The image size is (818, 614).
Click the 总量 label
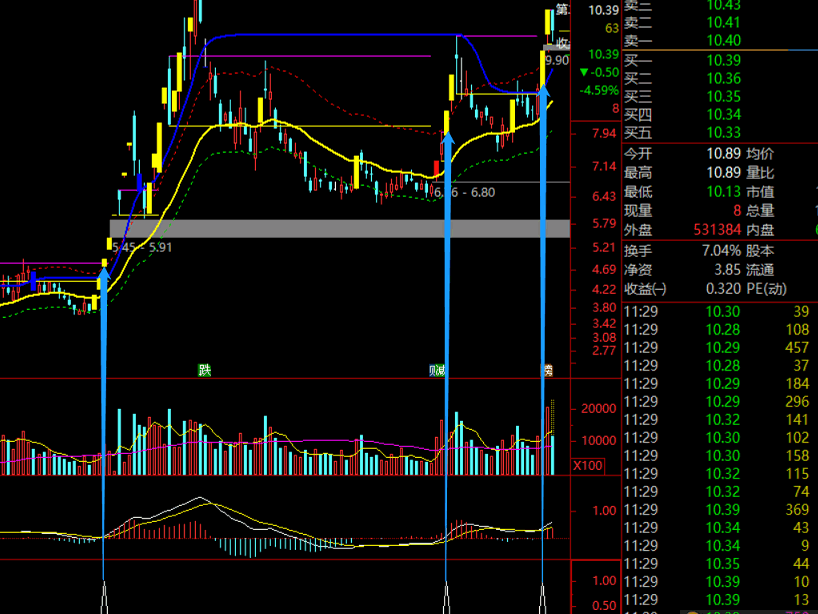pyautogui.click(x=760, y=210)
